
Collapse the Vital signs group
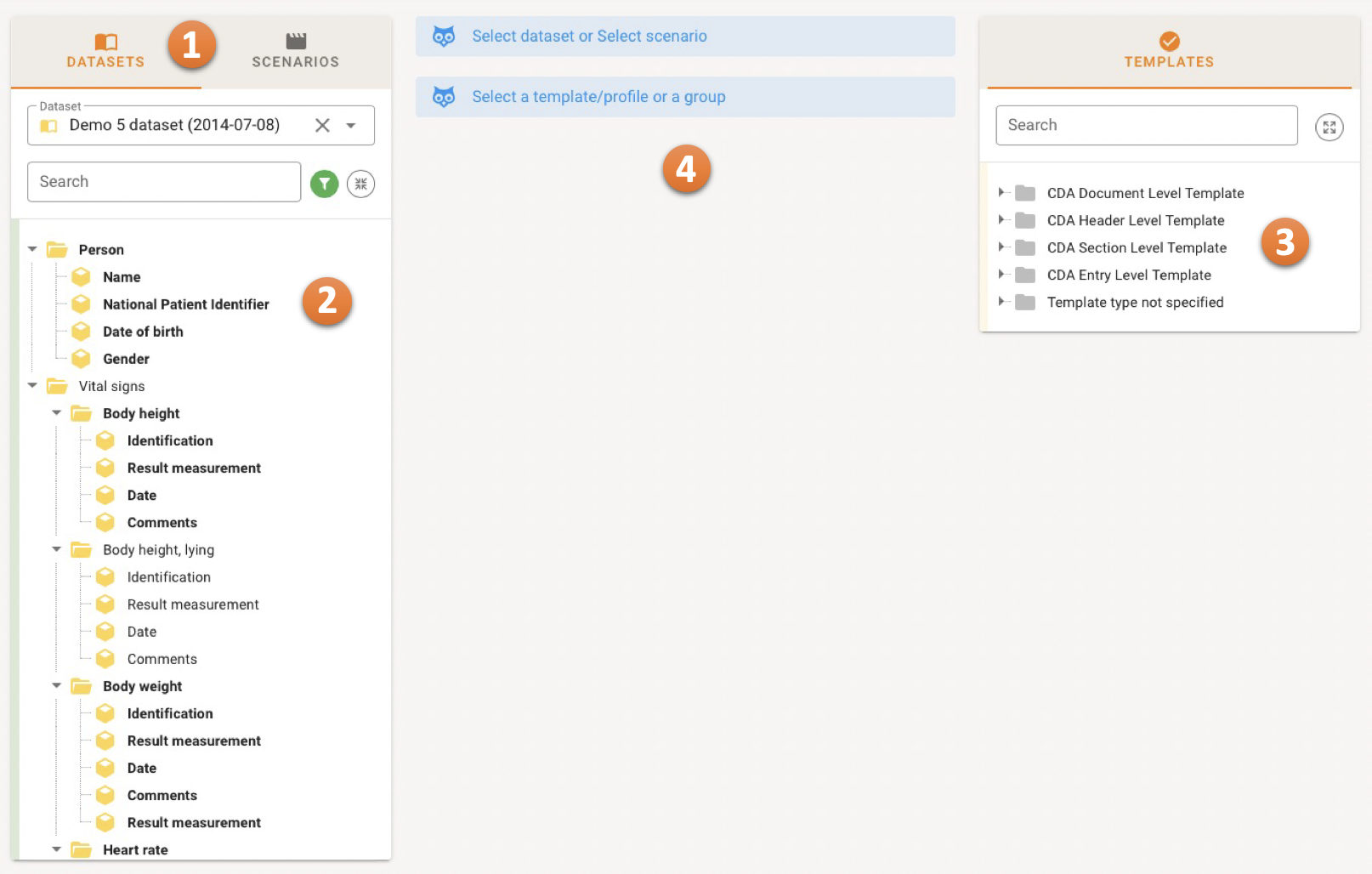coord(32,386)
